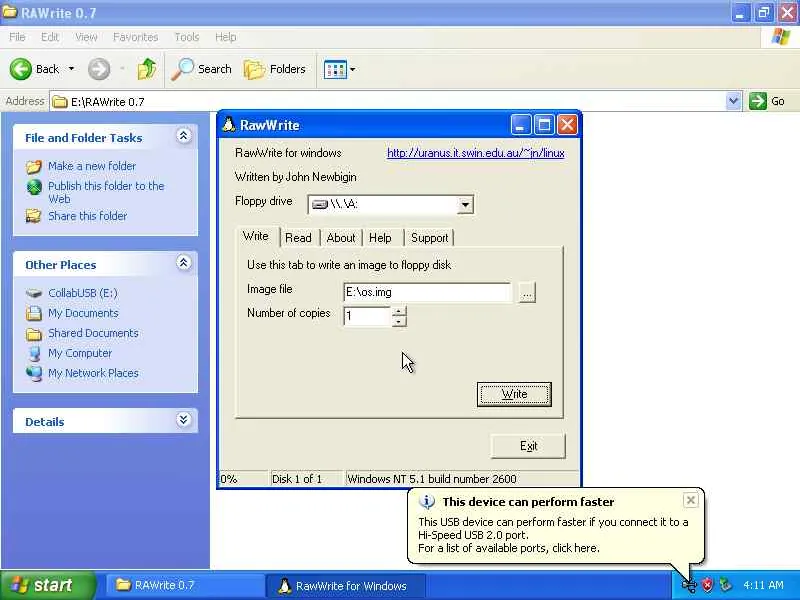
Task: Open the My Documents icon in Other Places
Action: tap(34, 313)
